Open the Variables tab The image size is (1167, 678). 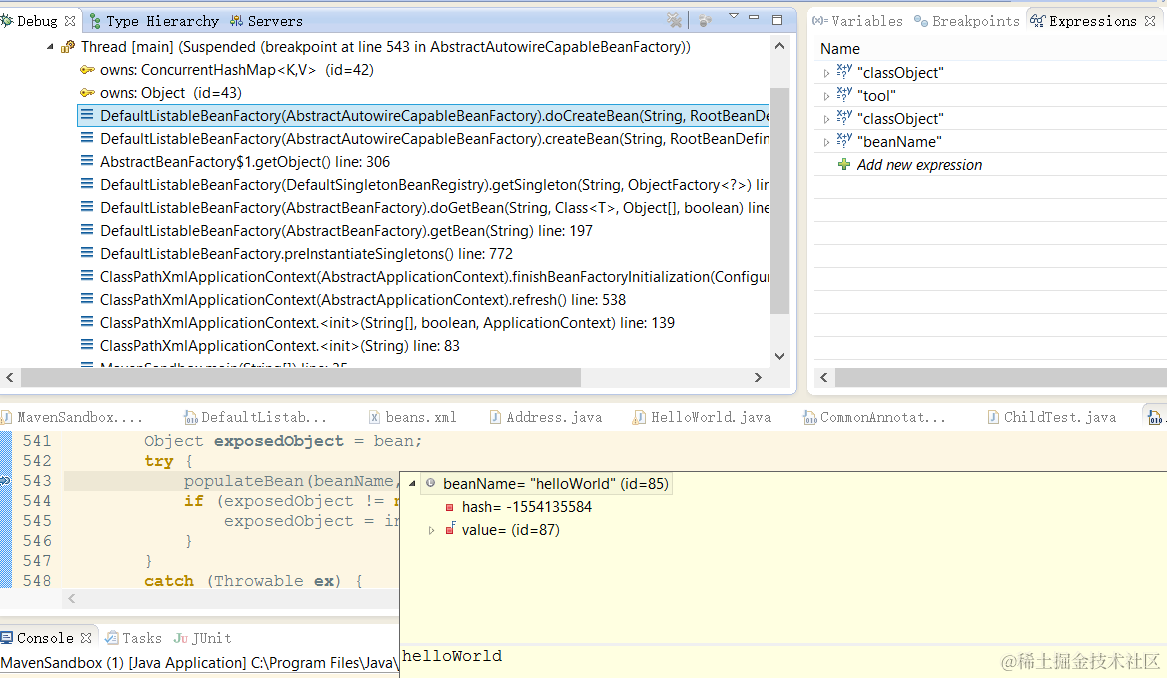[857, 21]
